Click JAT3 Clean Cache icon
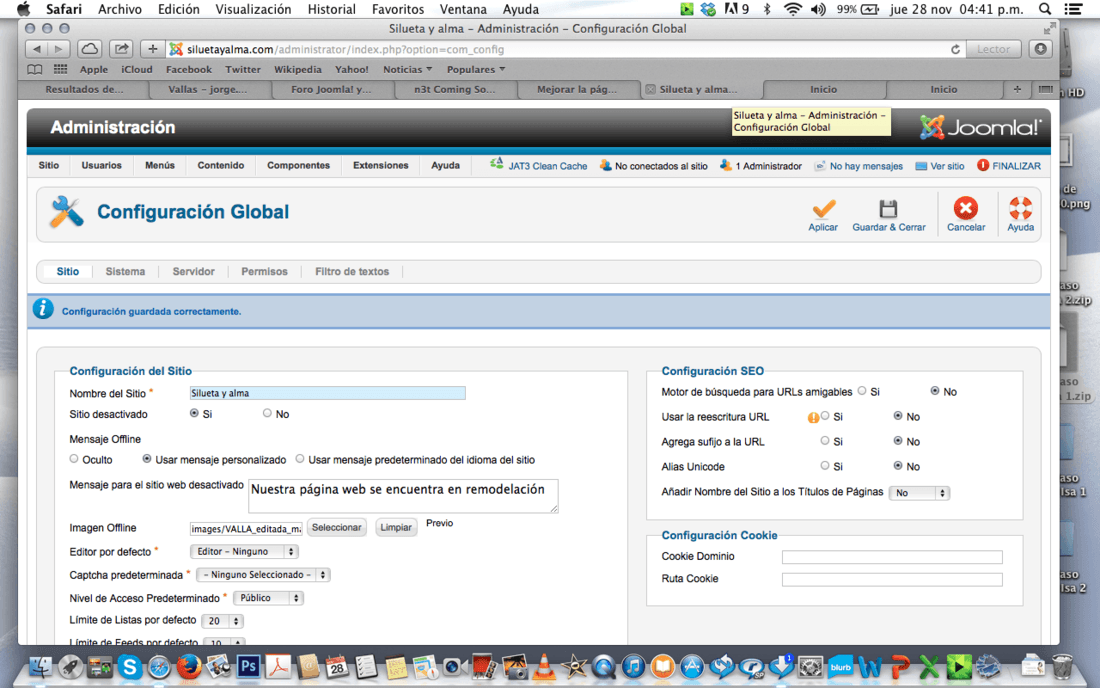 [x=497, y=164]
